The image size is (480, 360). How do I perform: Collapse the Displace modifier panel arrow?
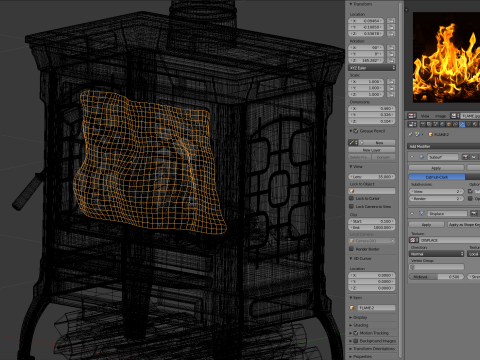point(412,213)
